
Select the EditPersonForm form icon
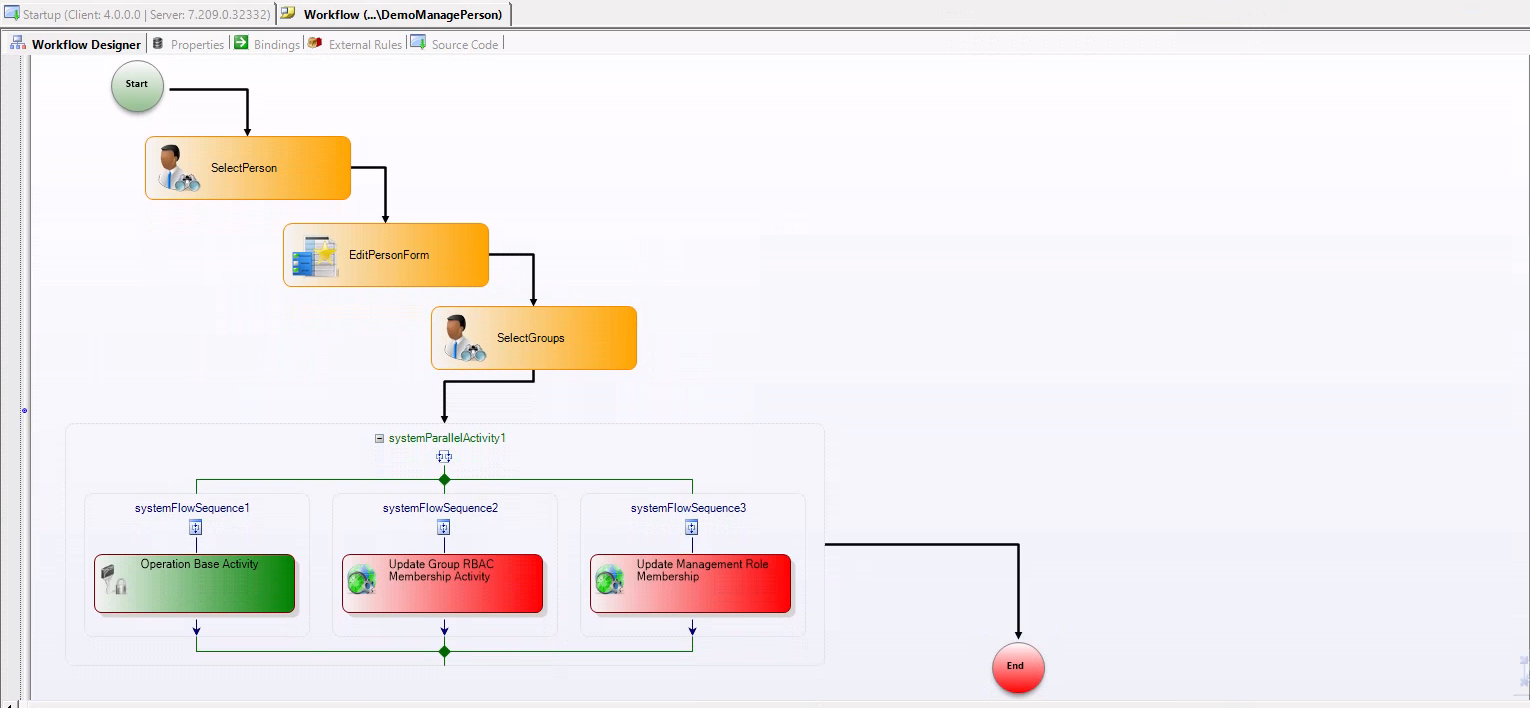coord(314,256)
